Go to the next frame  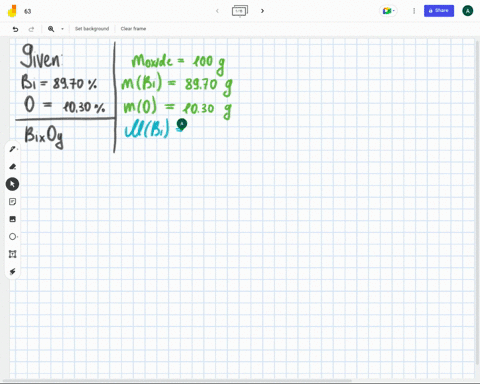(262, 11)
